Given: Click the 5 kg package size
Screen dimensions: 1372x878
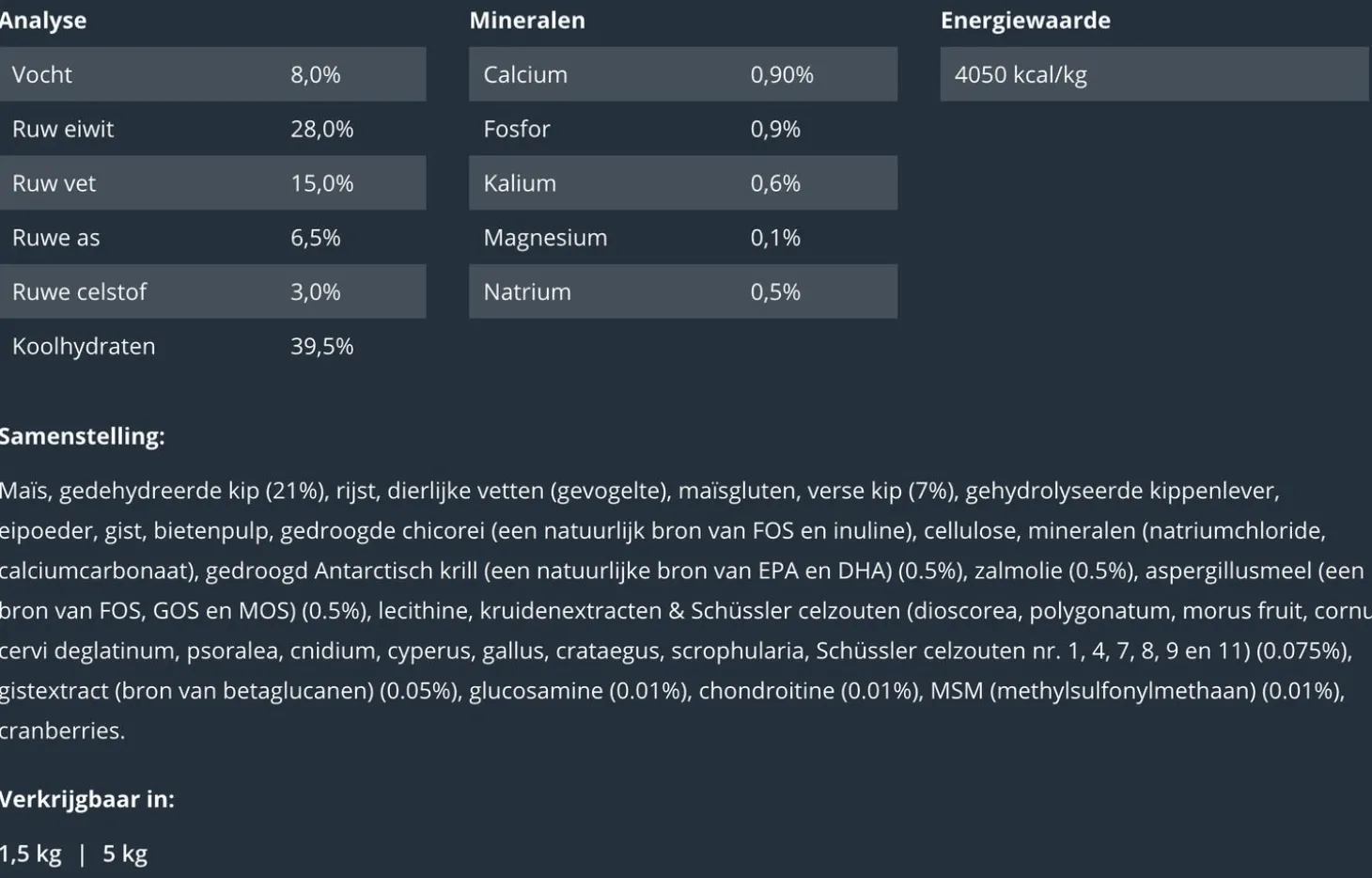Looking at the screenshot, I should [125, 854].
